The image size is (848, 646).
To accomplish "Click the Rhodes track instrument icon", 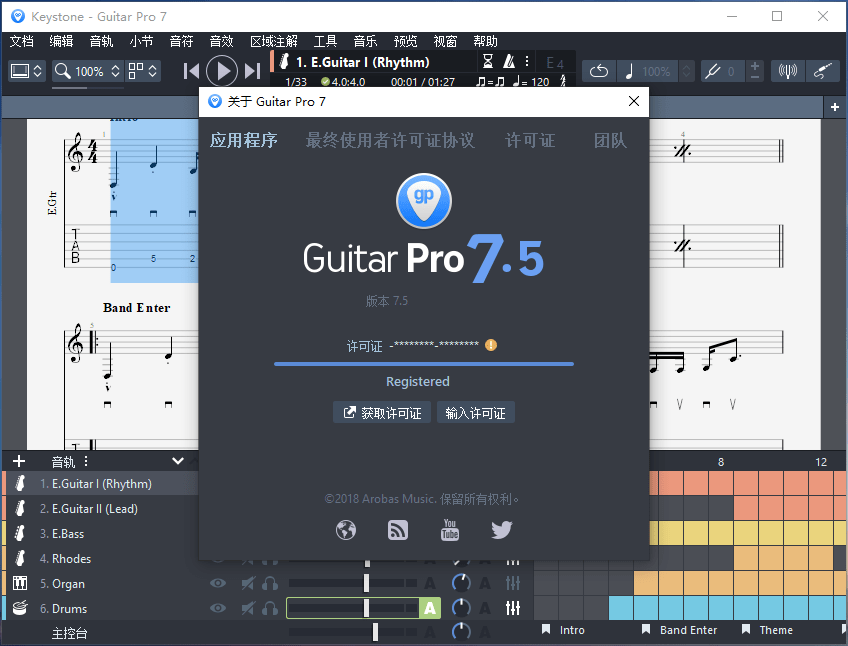I will coord(19,558).
